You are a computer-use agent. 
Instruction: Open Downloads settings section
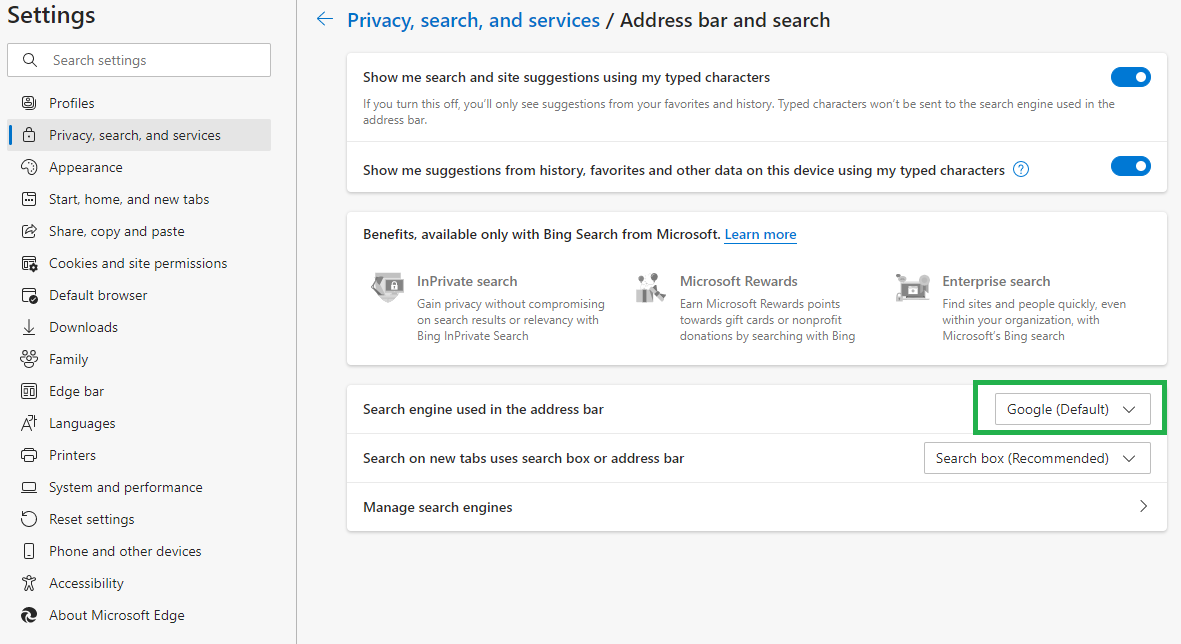coord(139,327)
